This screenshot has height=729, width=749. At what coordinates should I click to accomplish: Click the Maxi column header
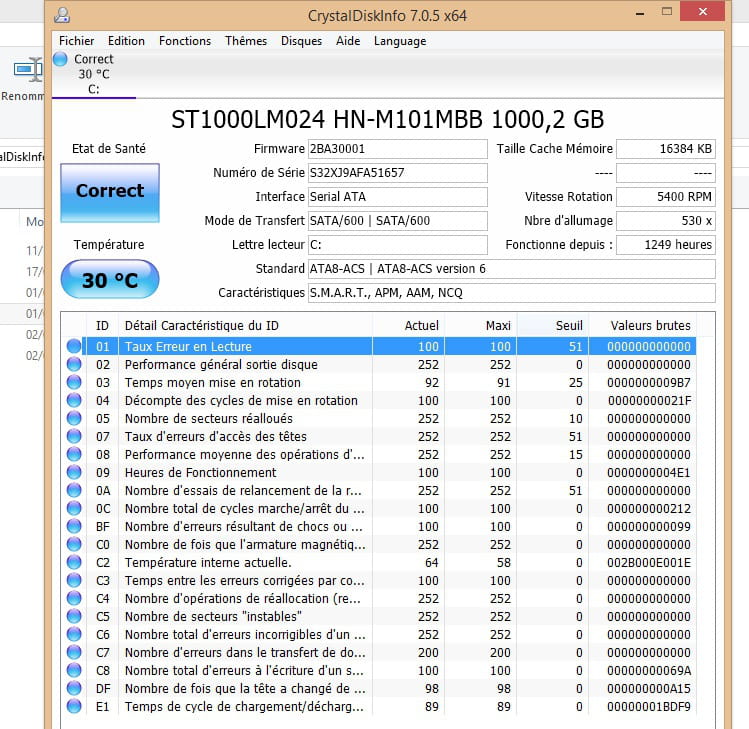point(481,326)
